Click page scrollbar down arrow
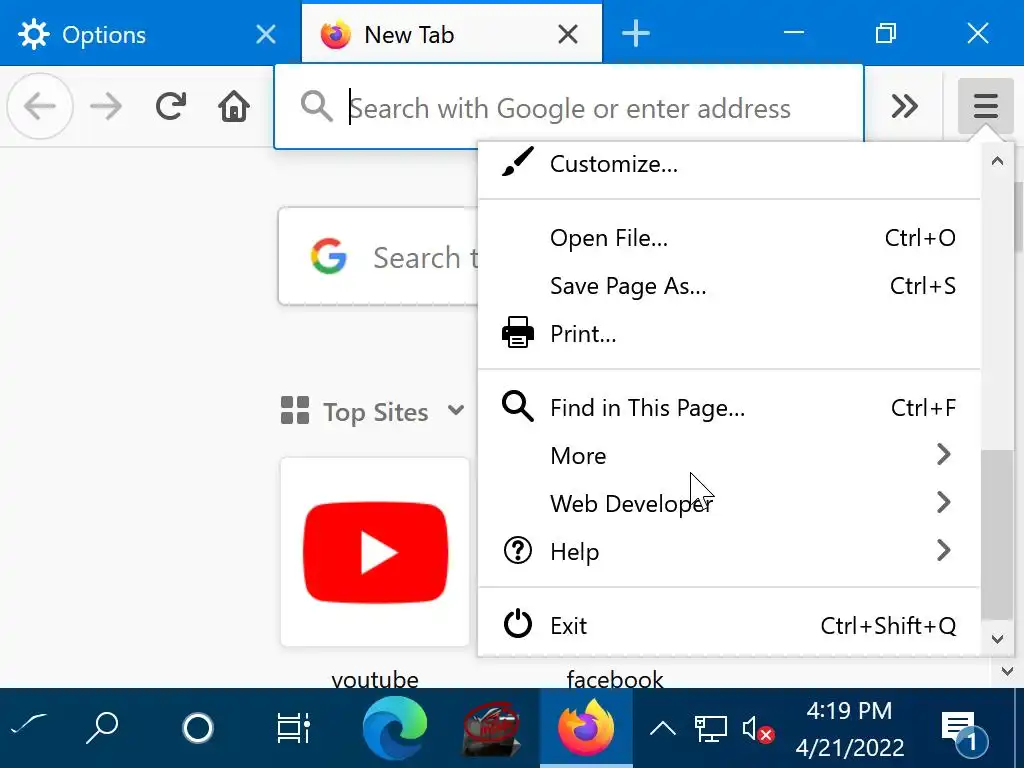The height and width of the screenshot is (768, 1024). pyautogui.click(x=1007, y=671)
